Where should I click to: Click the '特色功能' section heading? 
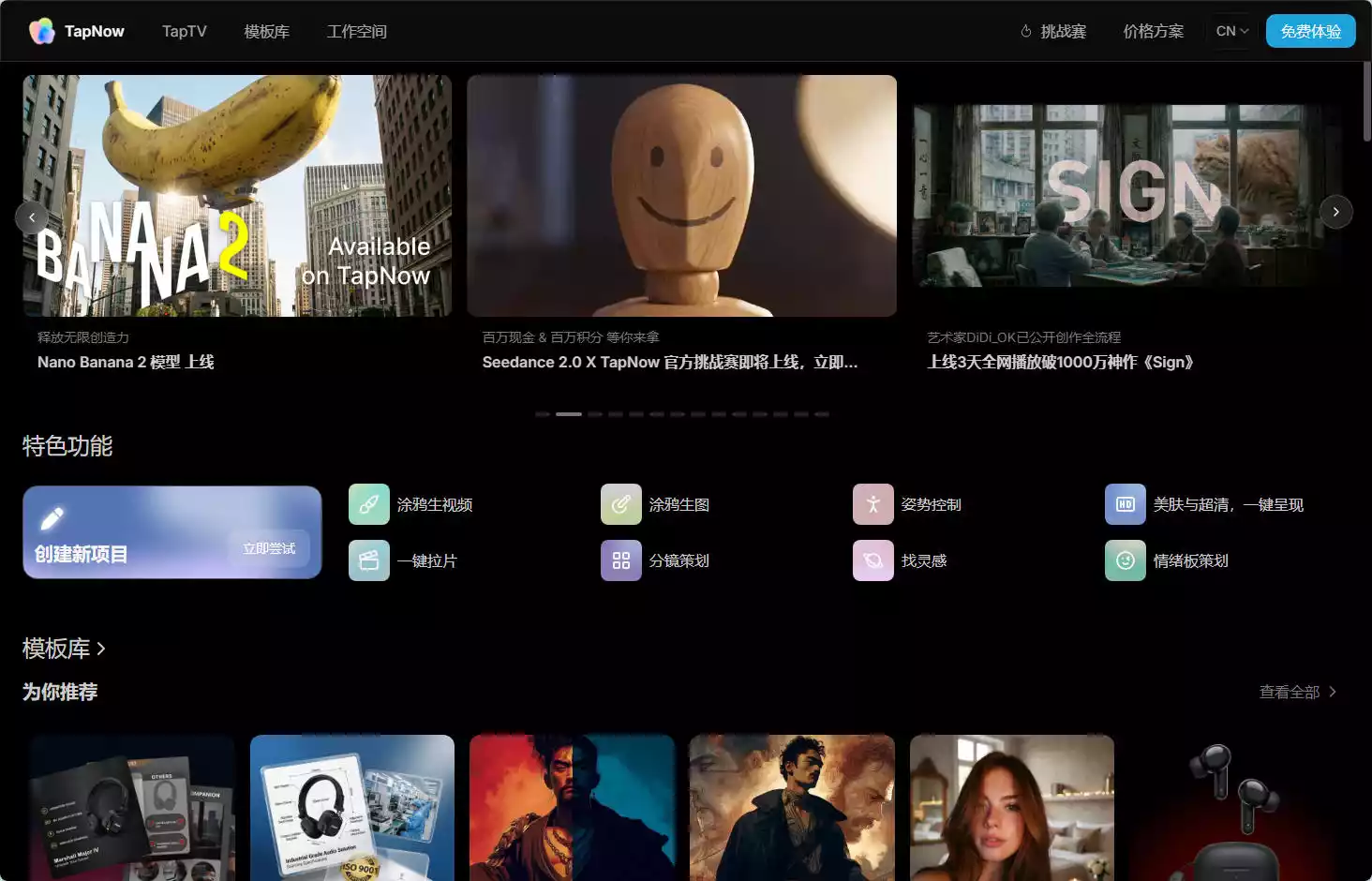(67, 446)
